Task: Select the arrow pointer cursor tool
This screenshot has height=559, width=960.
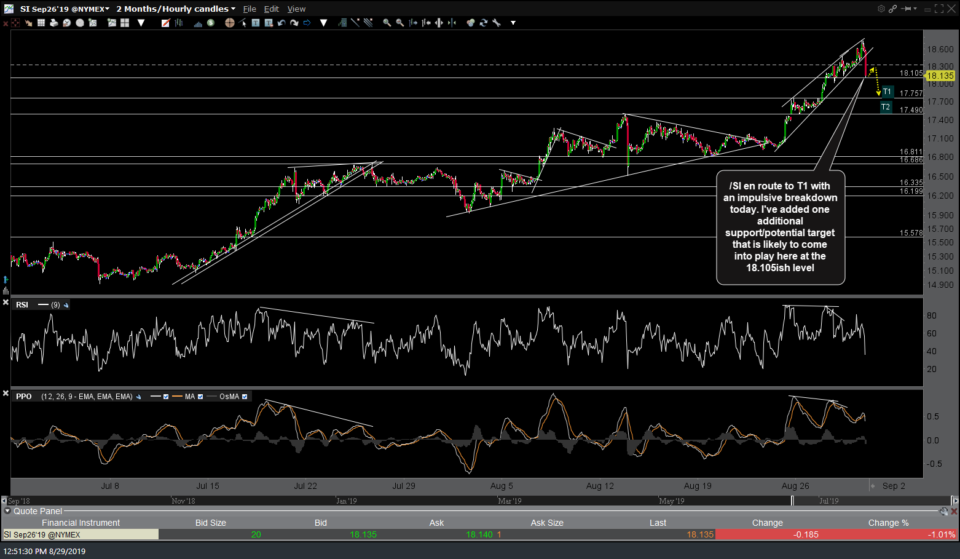Action: (242, 23)
